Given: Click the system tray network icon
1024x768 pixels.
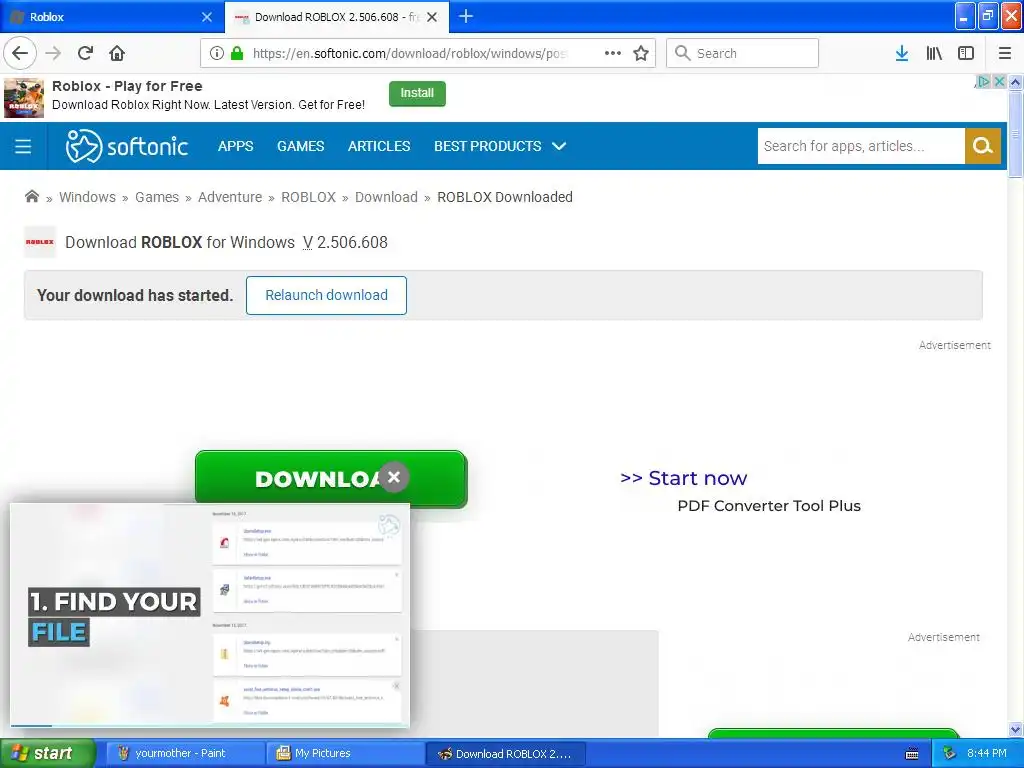Looking at the screenshot, I should [x=950, y=754].
